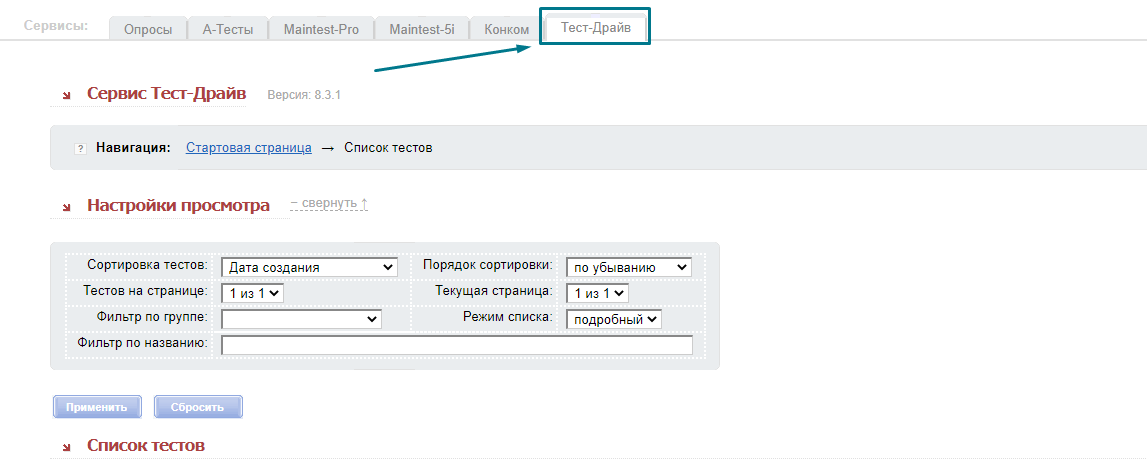Click the Настройки просмотра heading
1147x476 pixels.
click(x=178, y=205)
